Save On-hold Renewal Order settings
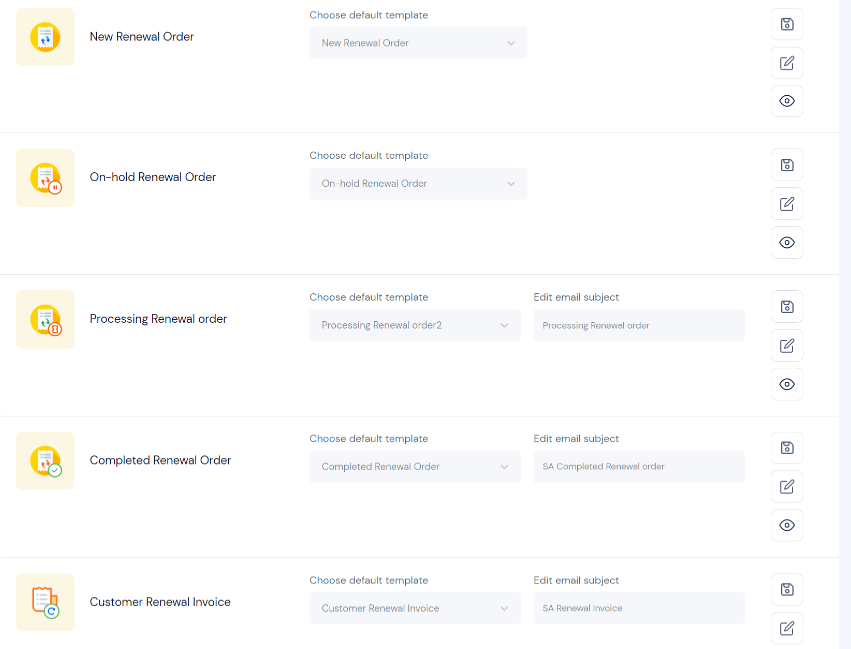Screen dimensions: 851x649 [787, 165]
